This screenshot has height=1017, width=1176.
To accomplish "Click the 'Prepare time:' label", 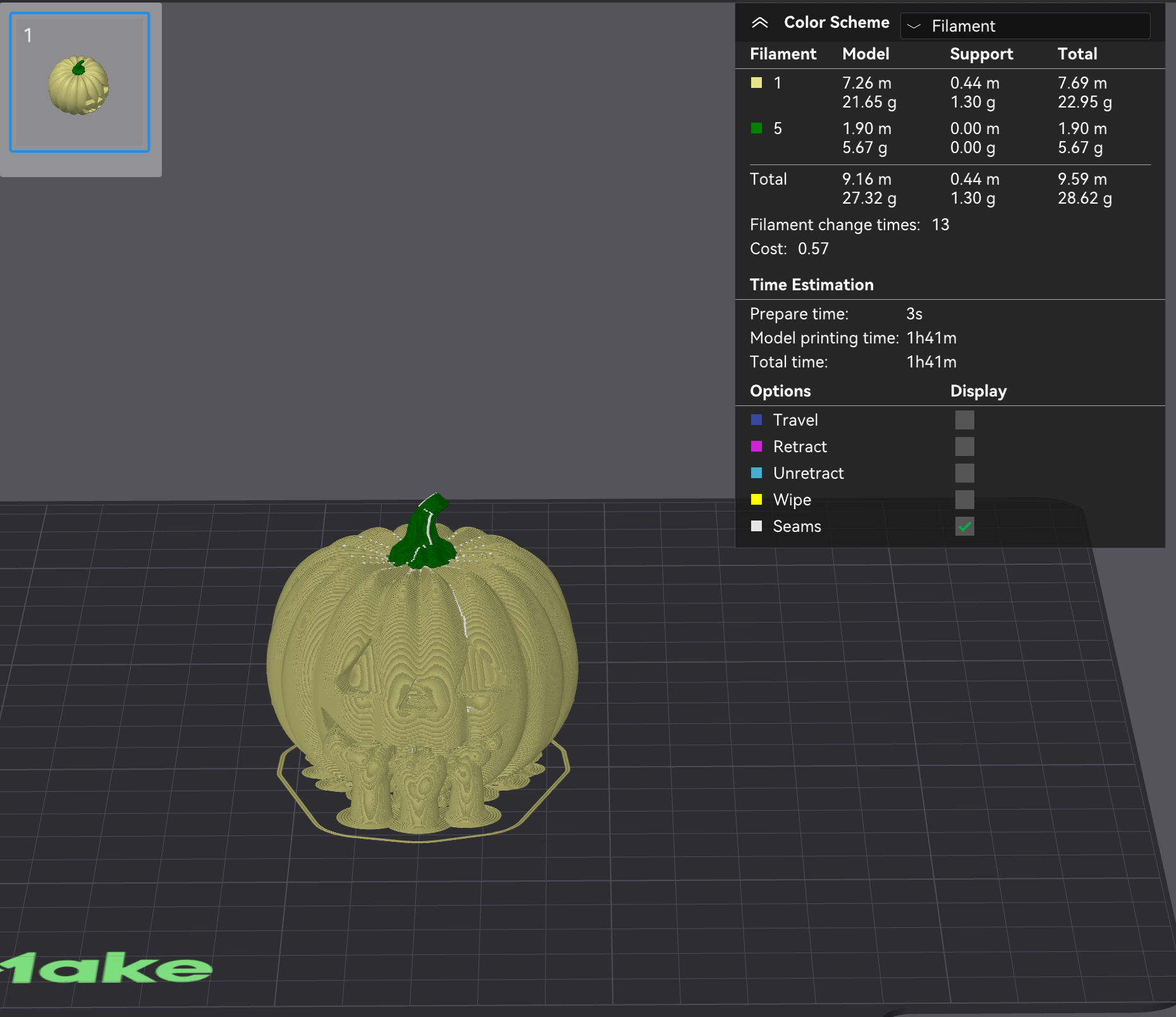I will point(799,314).
